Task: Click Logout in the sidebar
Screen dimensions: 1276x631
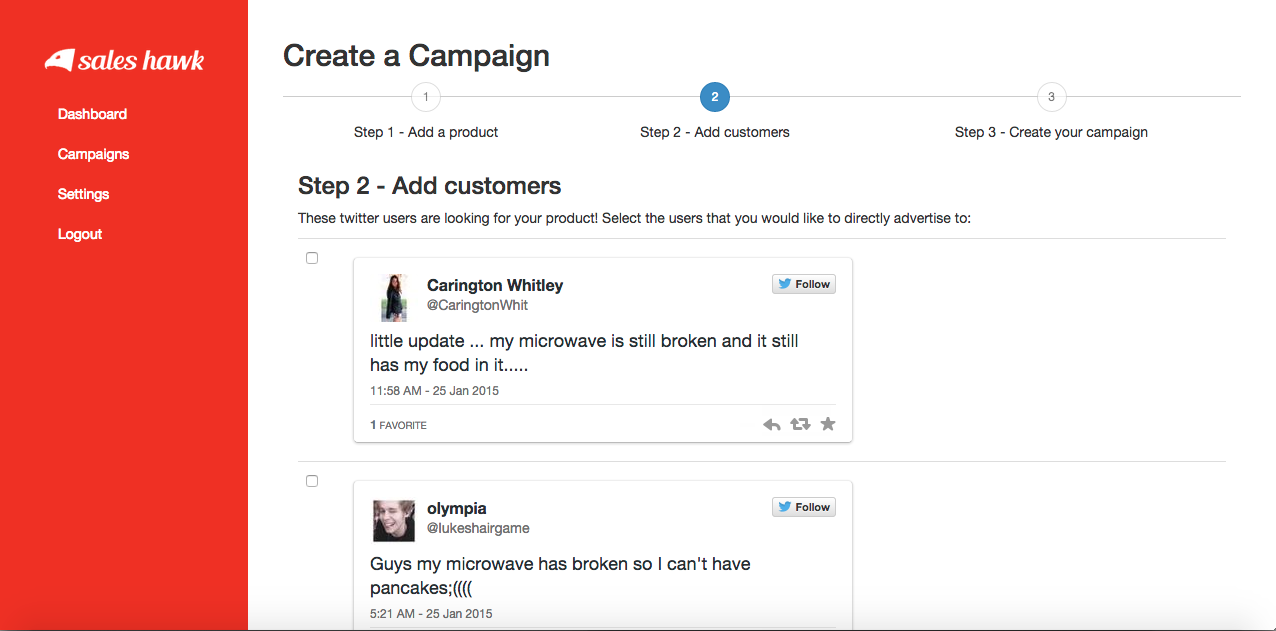Action: coord(79,233)
